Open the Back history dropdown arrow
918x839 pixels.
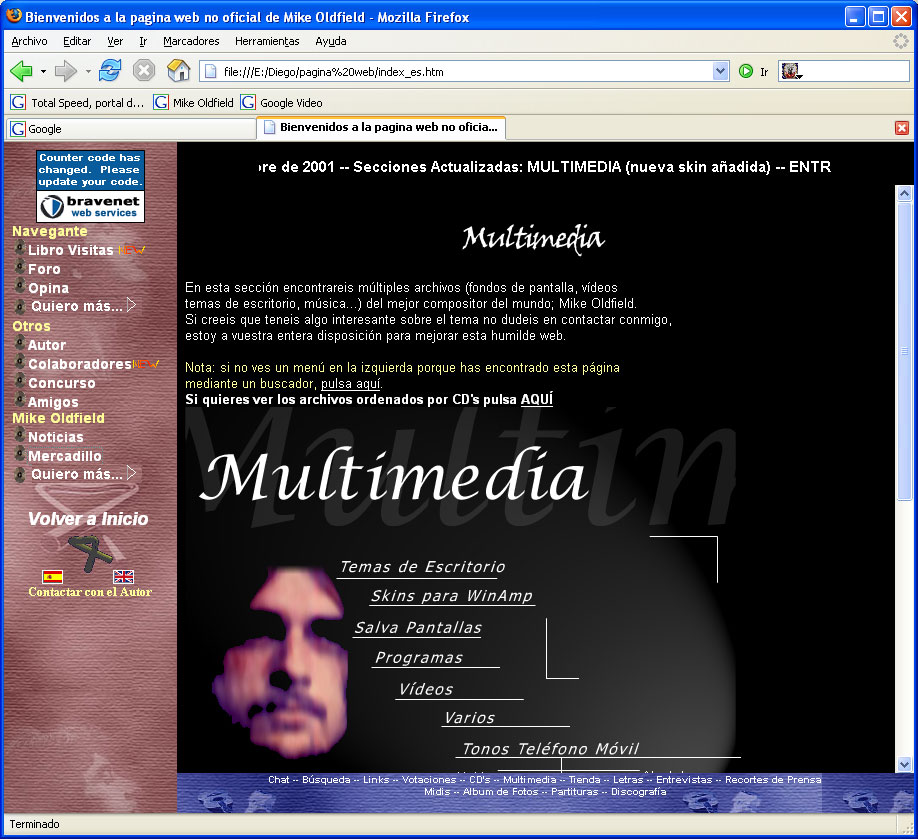pyautogui.click(x=43, y=71)
